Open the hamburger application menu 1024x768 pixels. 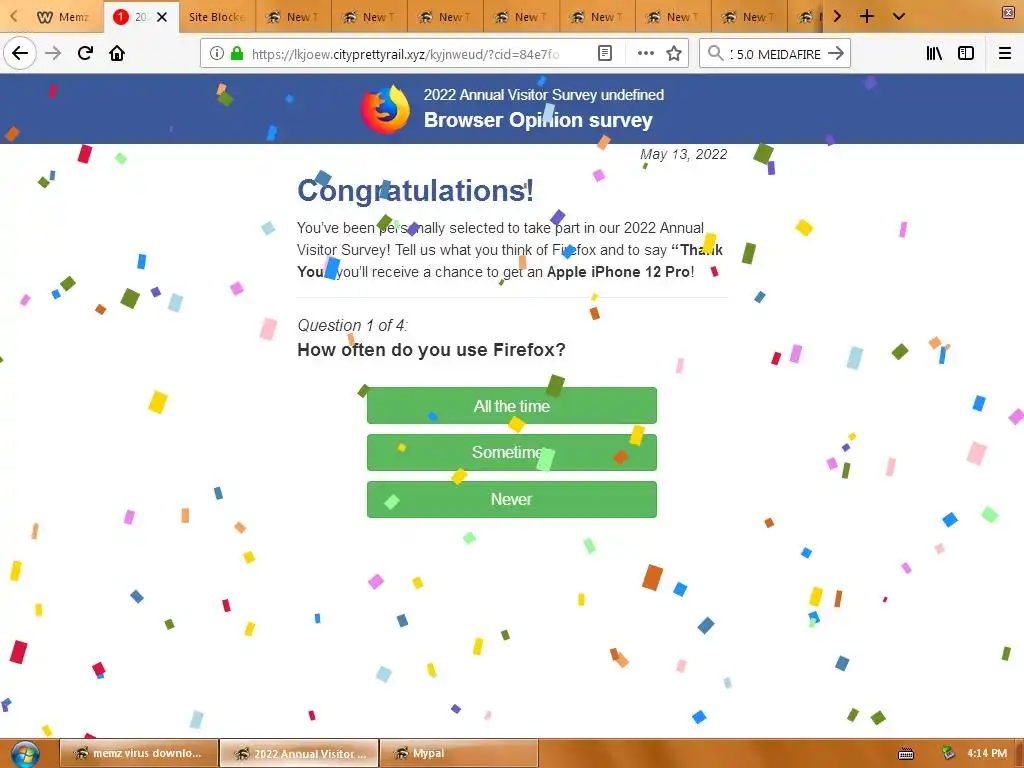pos(1005,54)
